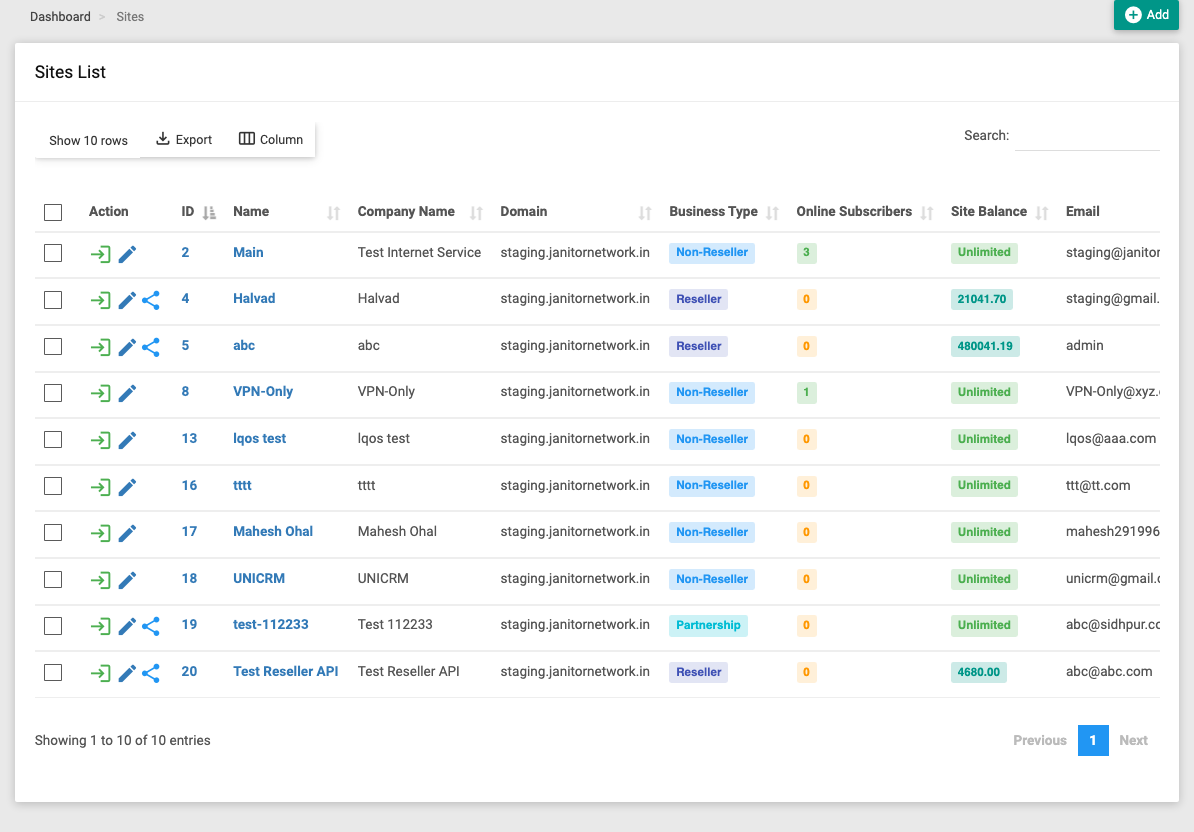Click login icon for test-112233 row
Viewport: 1194px width, 832px height.
101,626
